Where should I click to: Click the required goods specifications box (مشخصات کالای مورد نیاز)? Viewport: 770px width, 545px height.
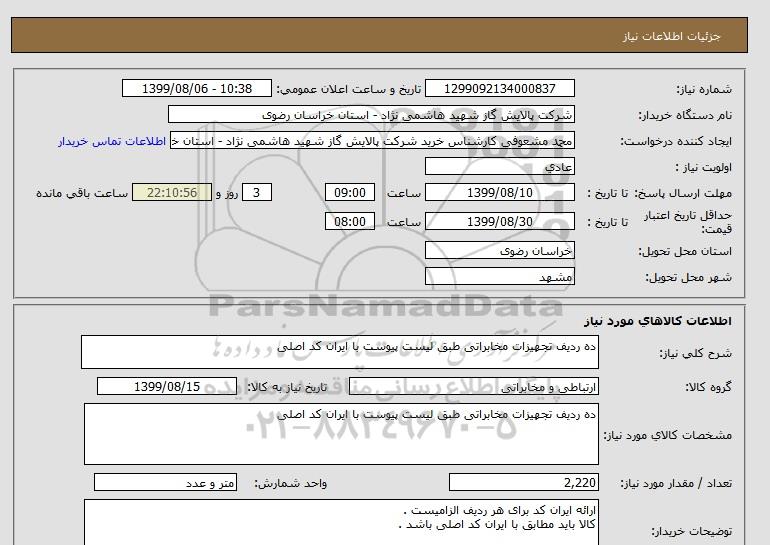pos(340,433)
